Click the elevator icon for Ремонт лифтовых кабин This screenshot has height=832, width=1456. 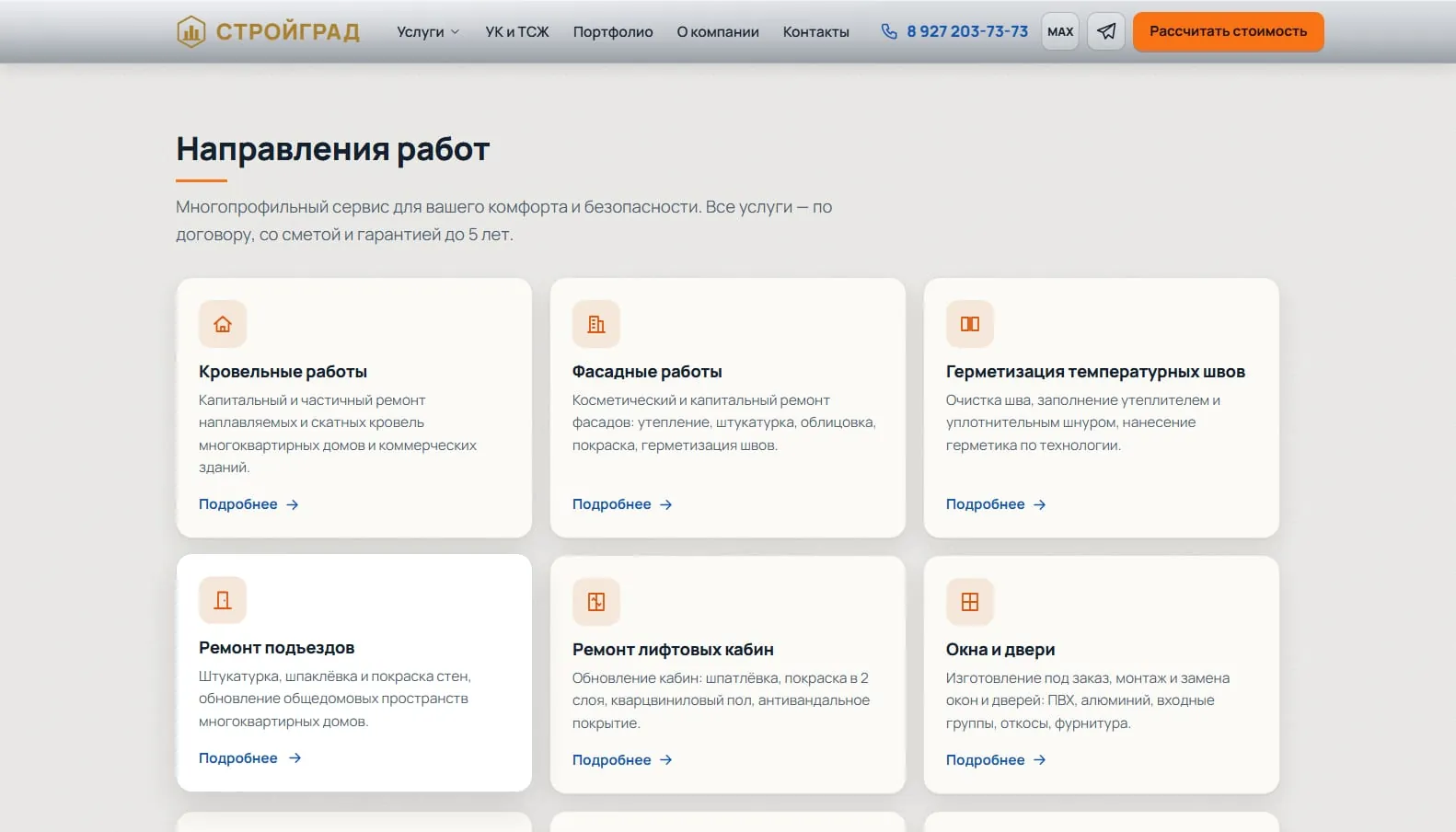596,602
